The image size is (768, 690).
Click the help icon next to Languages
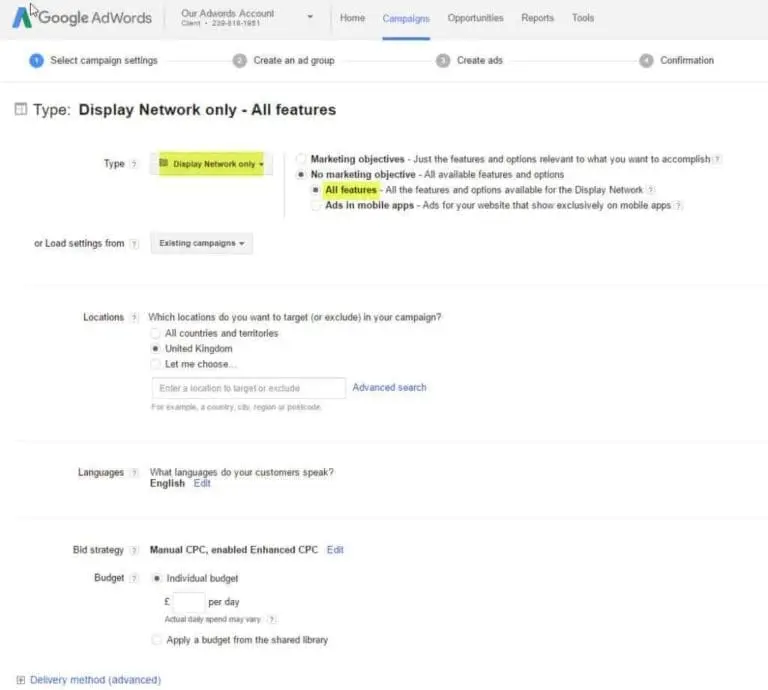click(134, 473)
